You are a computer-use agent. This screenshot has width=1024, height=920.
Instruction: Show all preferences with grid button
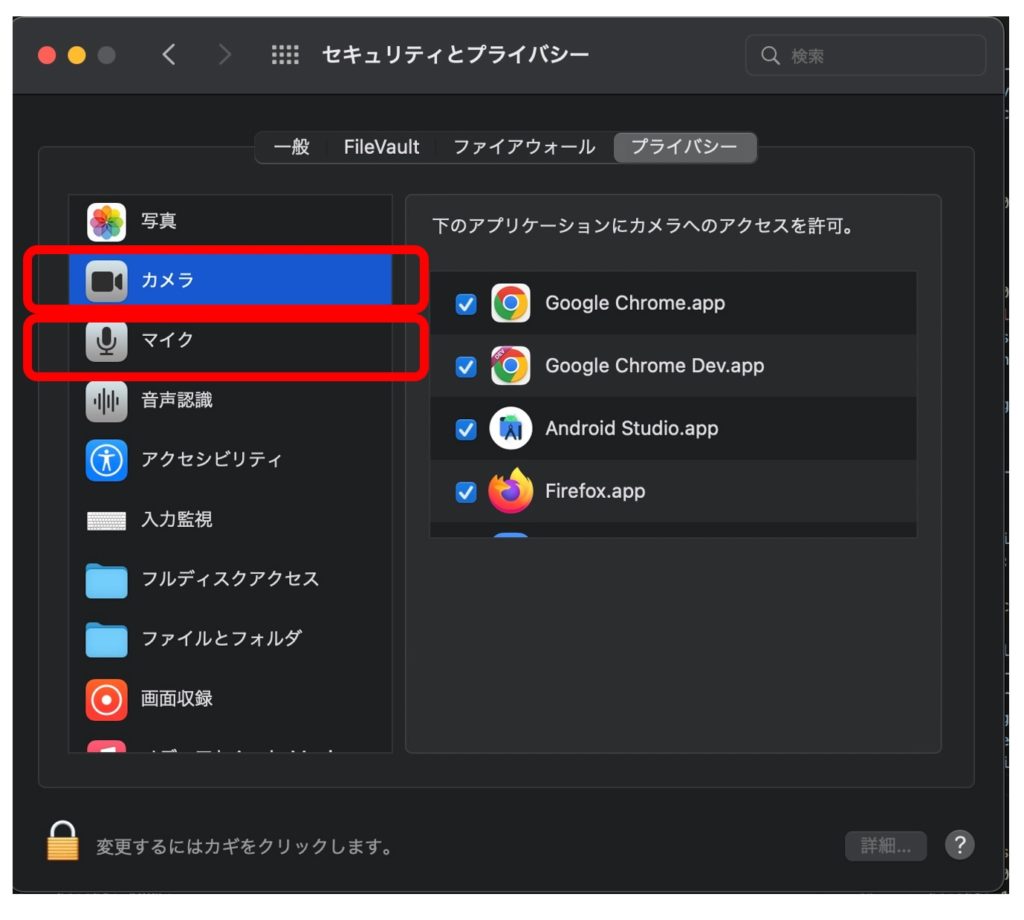pyautogui.click(x=285, y=56)
